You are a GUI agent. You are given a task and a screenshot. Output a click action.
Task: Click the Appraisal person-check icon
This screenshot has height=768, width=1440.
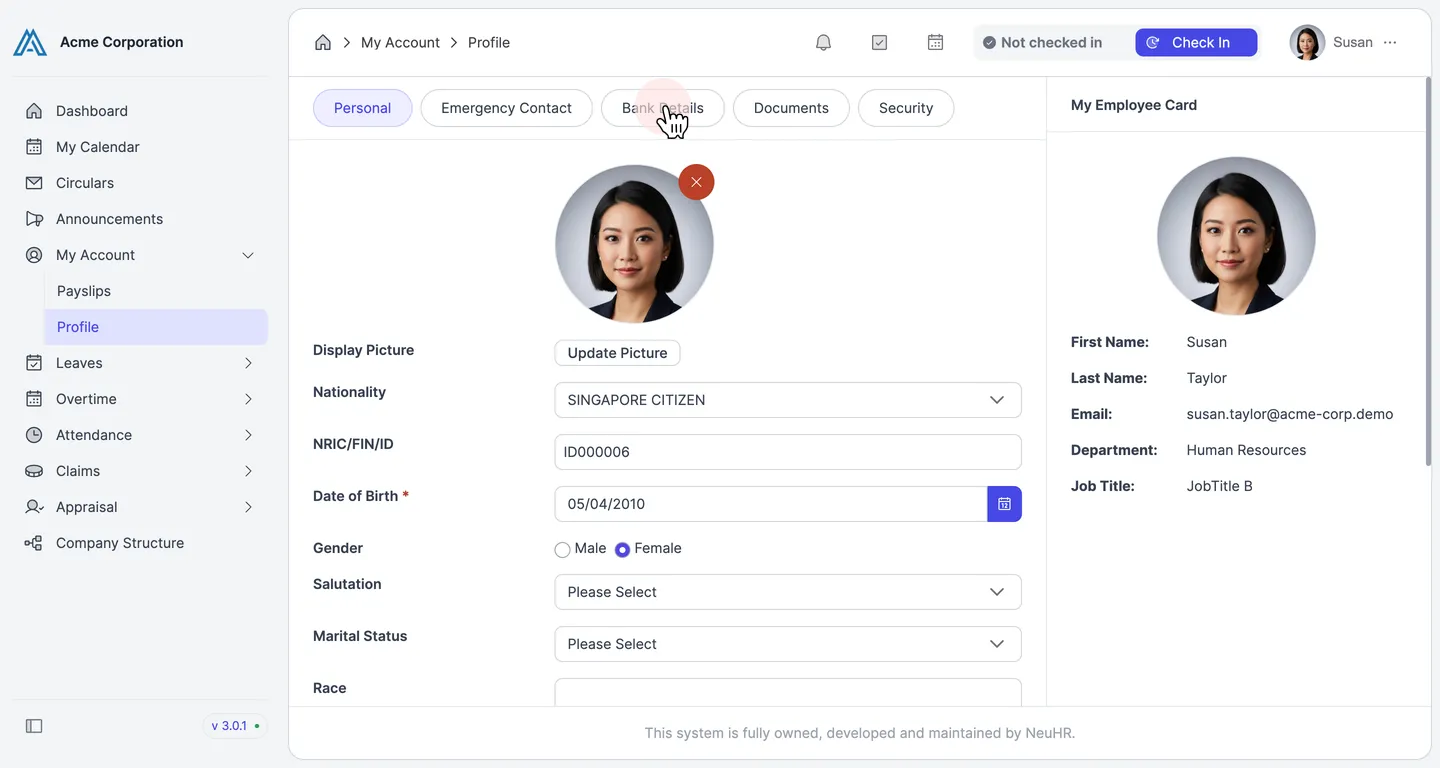click(34, 507)
